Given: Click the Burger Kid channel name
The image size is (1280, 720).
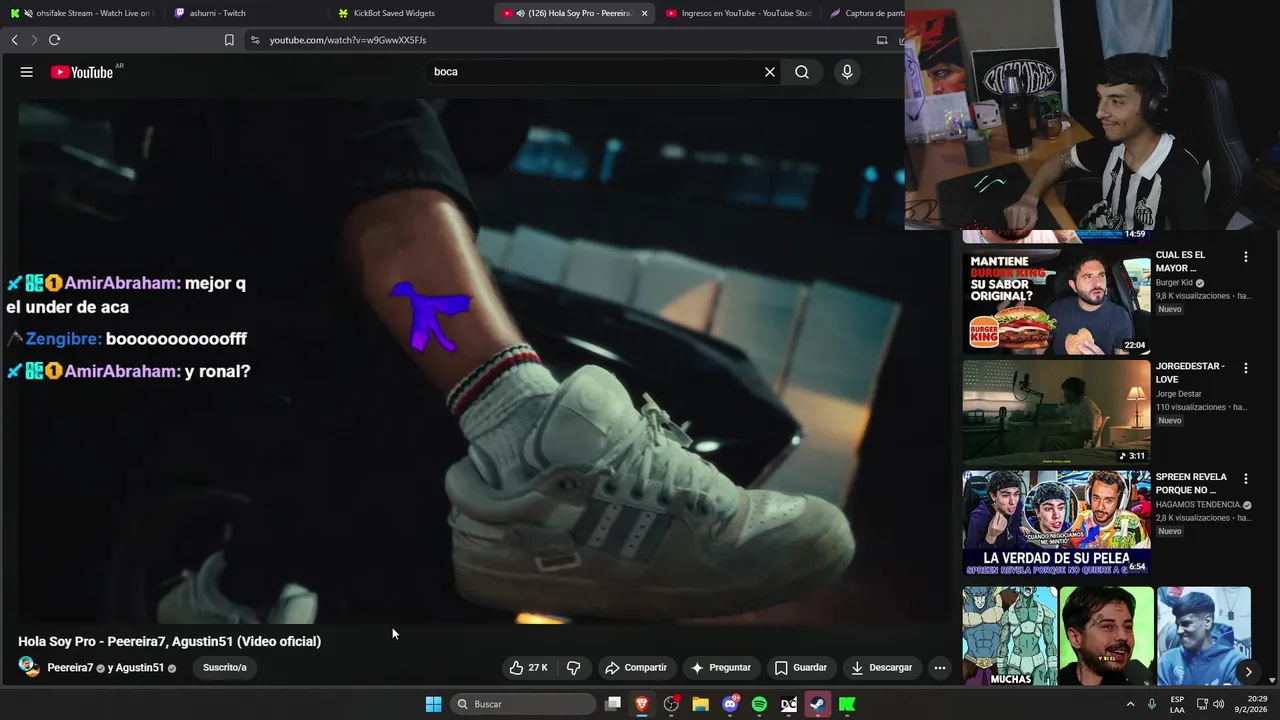Looking at the screenshot, I should (1175, 283).
